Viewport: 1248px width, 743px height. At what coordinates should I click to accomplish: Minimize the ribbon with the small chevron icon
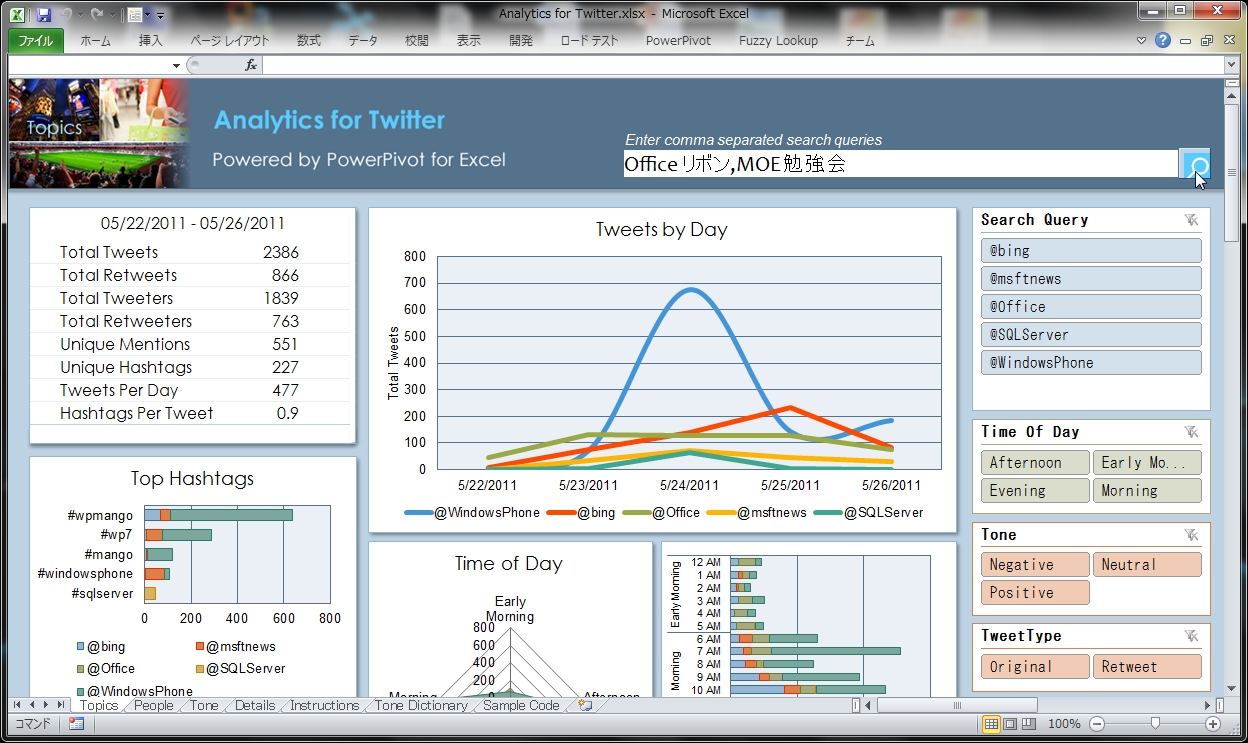1142,41
